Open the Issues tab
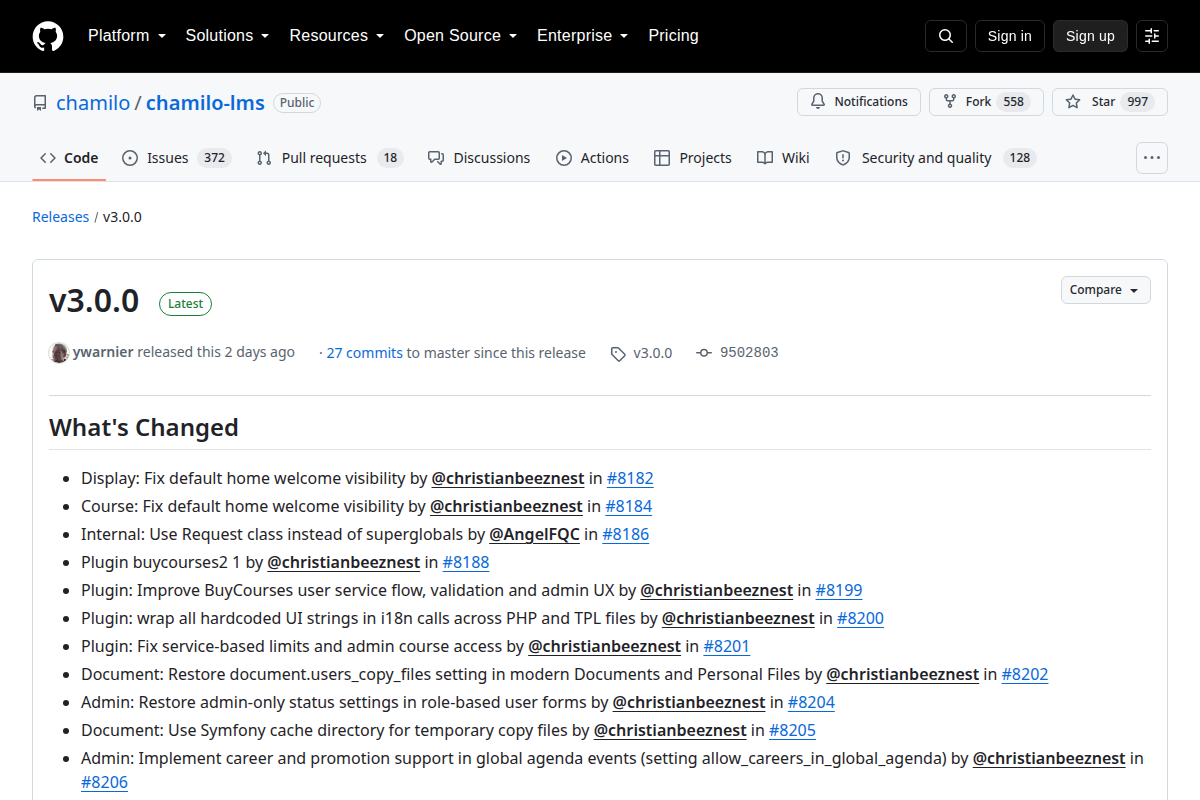 [x=177, y=158]
